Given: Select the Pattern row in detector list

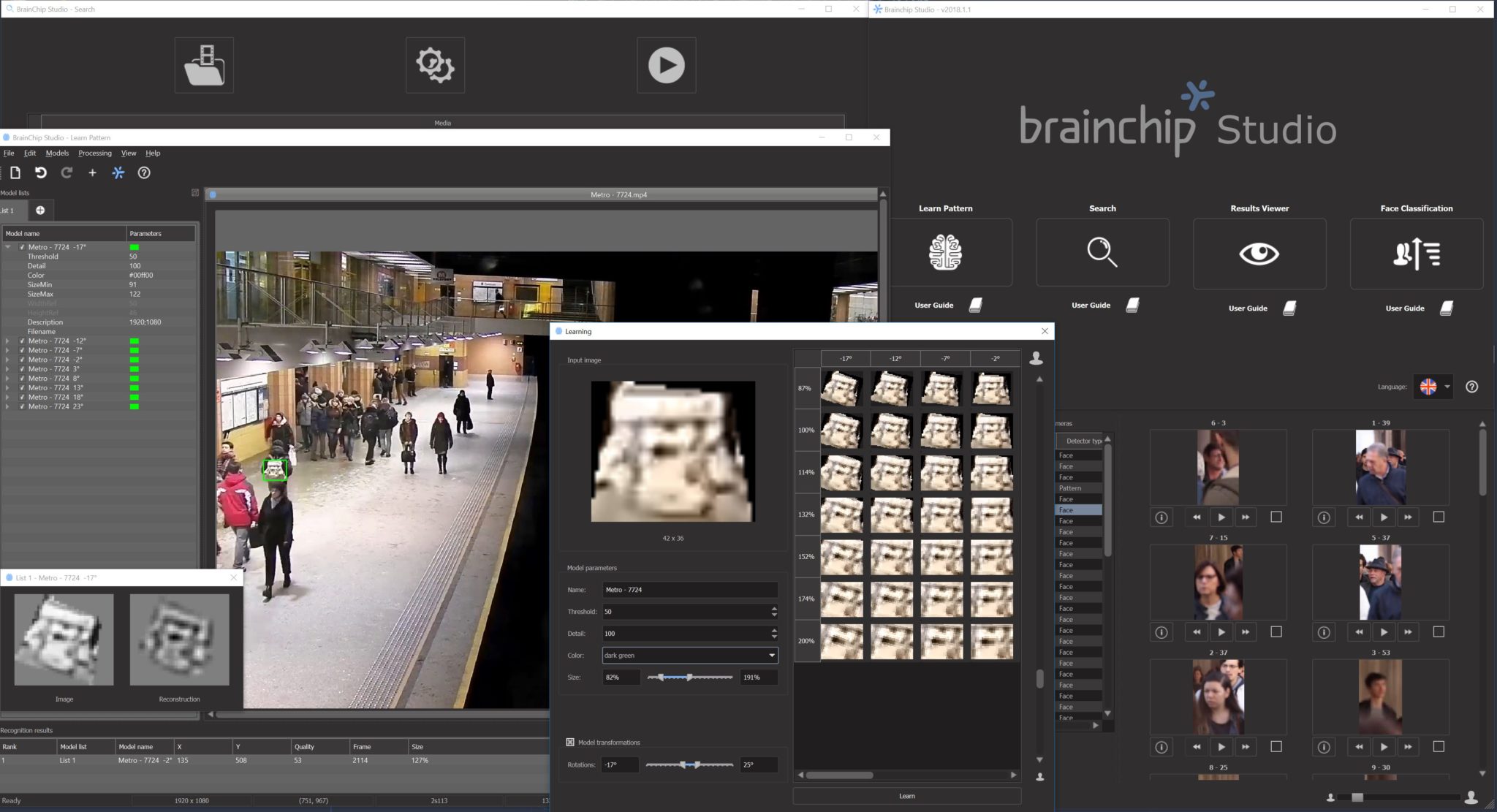Looking at the screenshot, I should (x=1079, y=488).
